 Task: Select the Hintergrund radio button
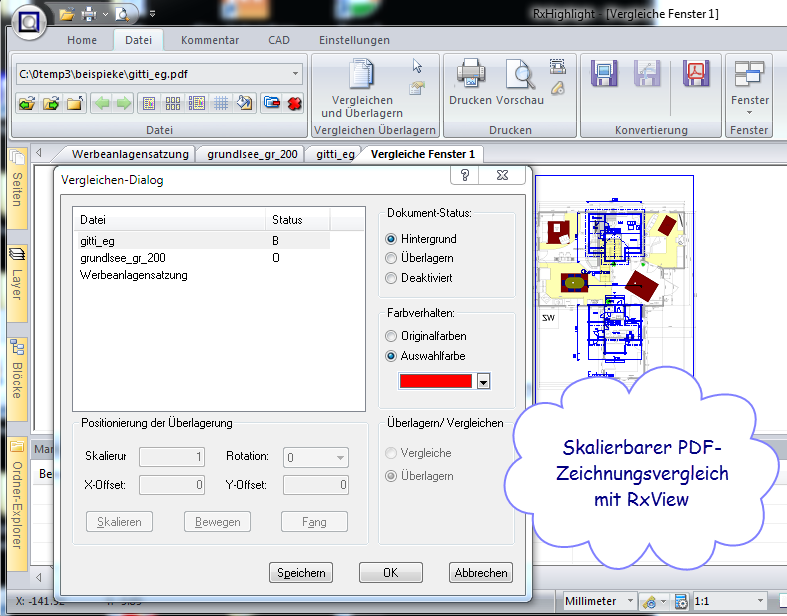390,239
